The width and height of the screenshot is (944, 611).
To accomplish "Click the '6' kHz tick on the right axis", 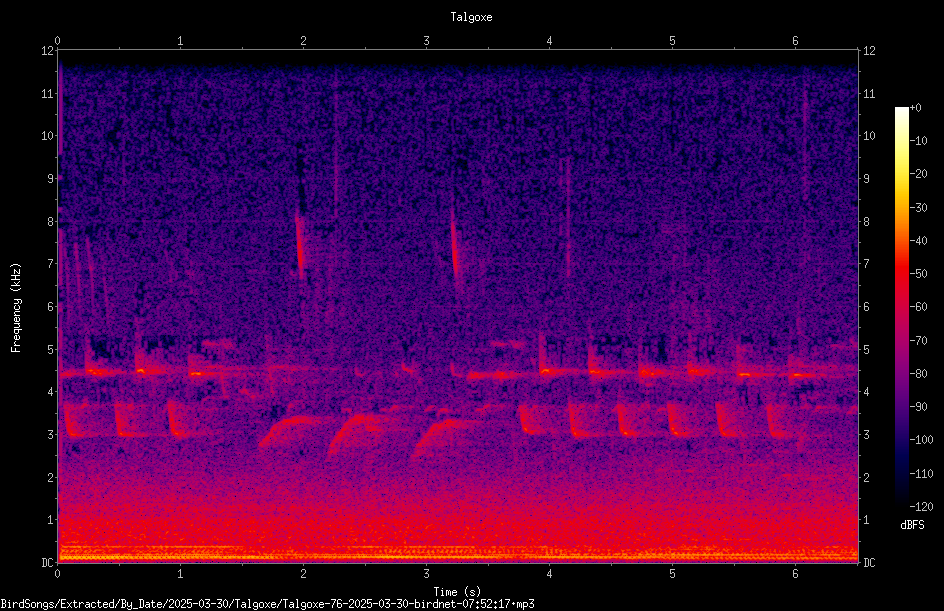I will (866, 306).
